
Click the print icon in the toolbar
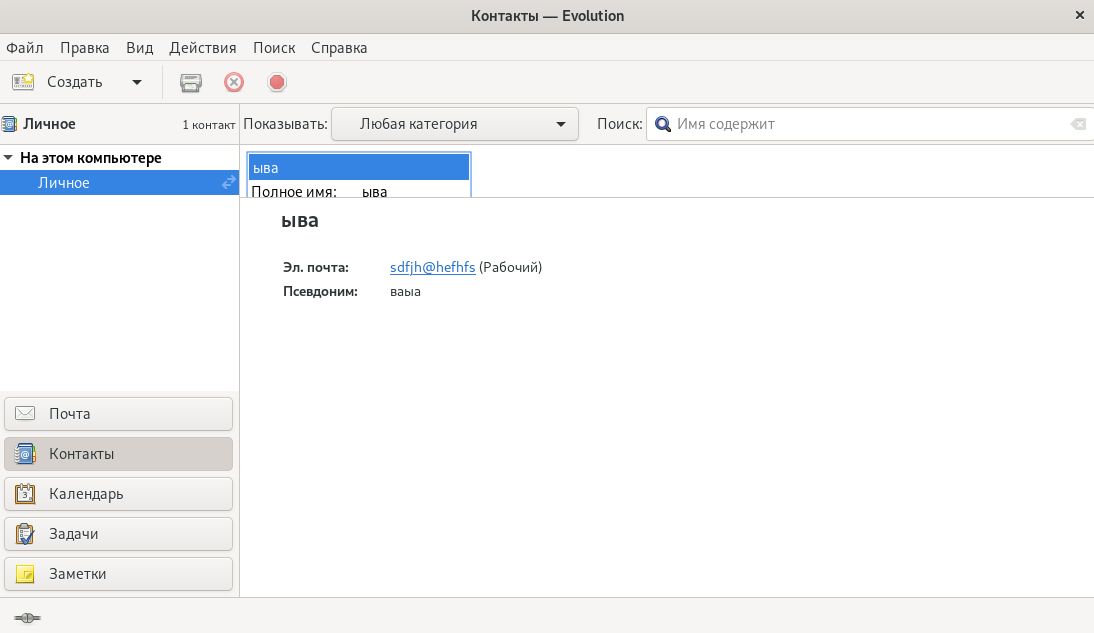190,82
